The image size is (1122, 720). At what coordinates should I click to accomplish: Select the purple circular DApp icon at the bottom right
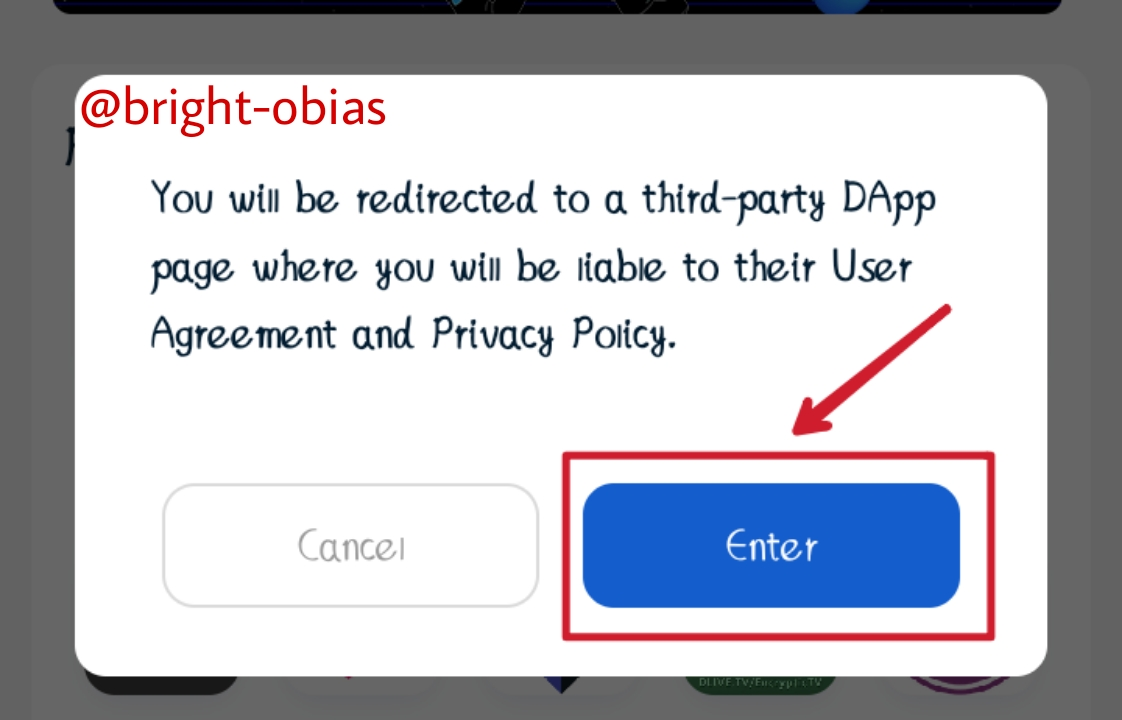(959, 685)
